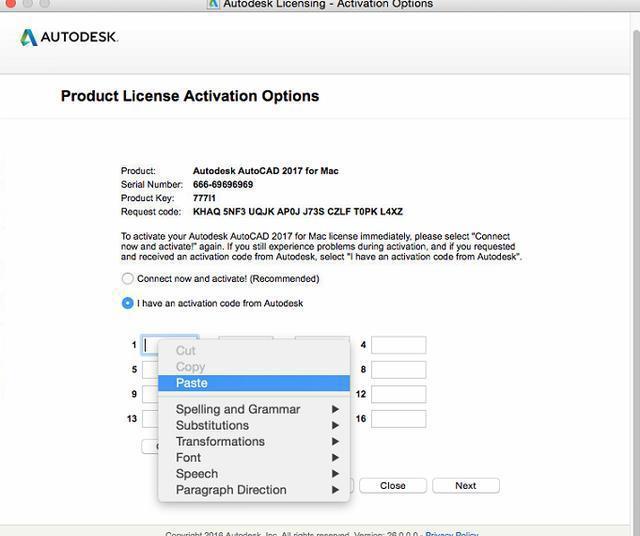The image size is (640, 536).
Task: Open the Speech submenu
Action: (x=254, y=474)
